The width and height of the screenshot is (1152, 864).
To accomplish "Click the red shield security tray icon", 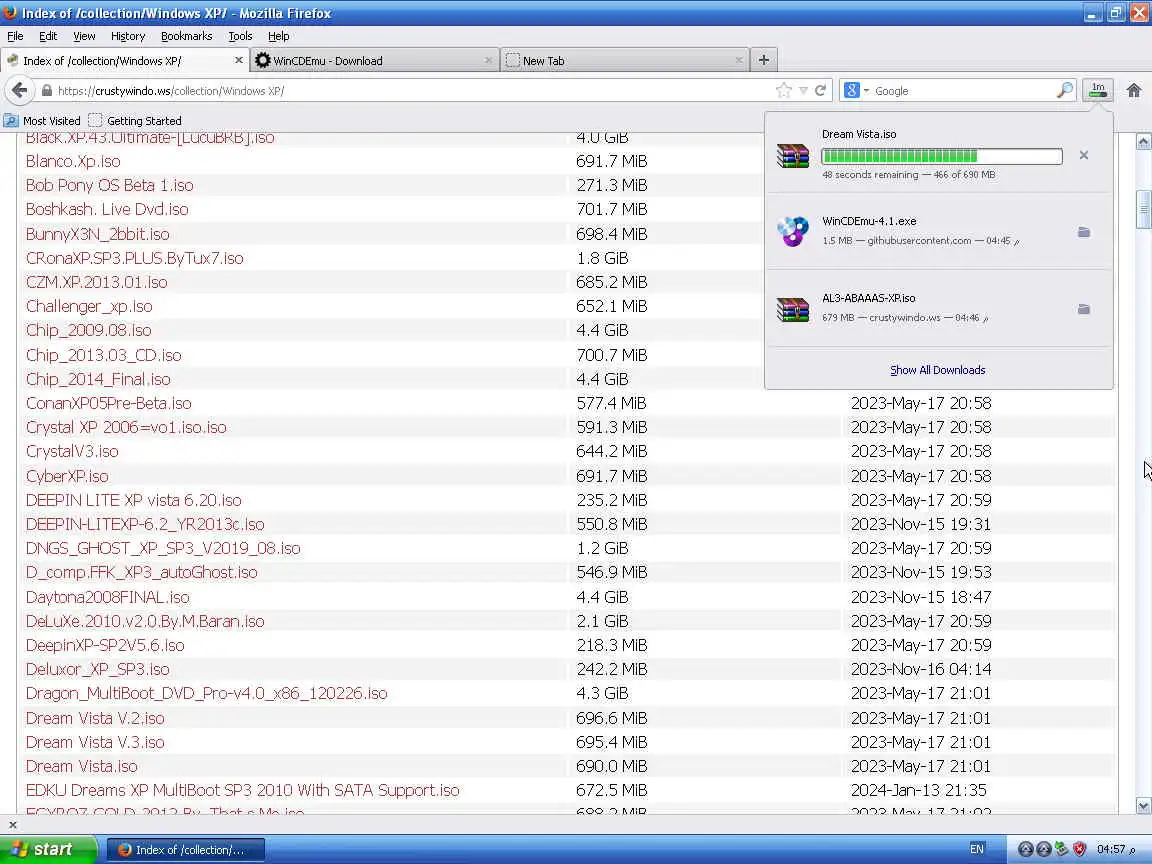I will [x=1079, y=849].
